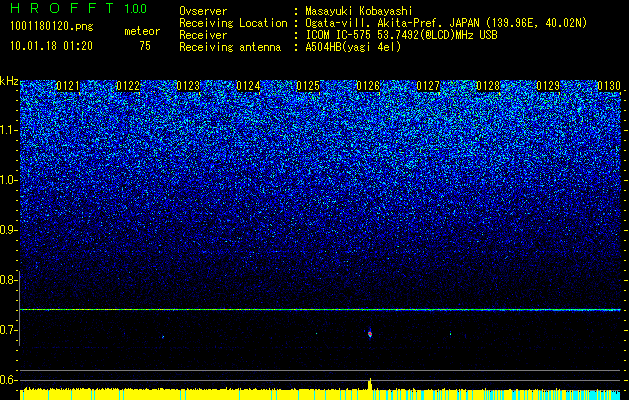Viewport: 629px width, 400px height.
Task: Select the meteor count value 75
Action: (145, 46)
